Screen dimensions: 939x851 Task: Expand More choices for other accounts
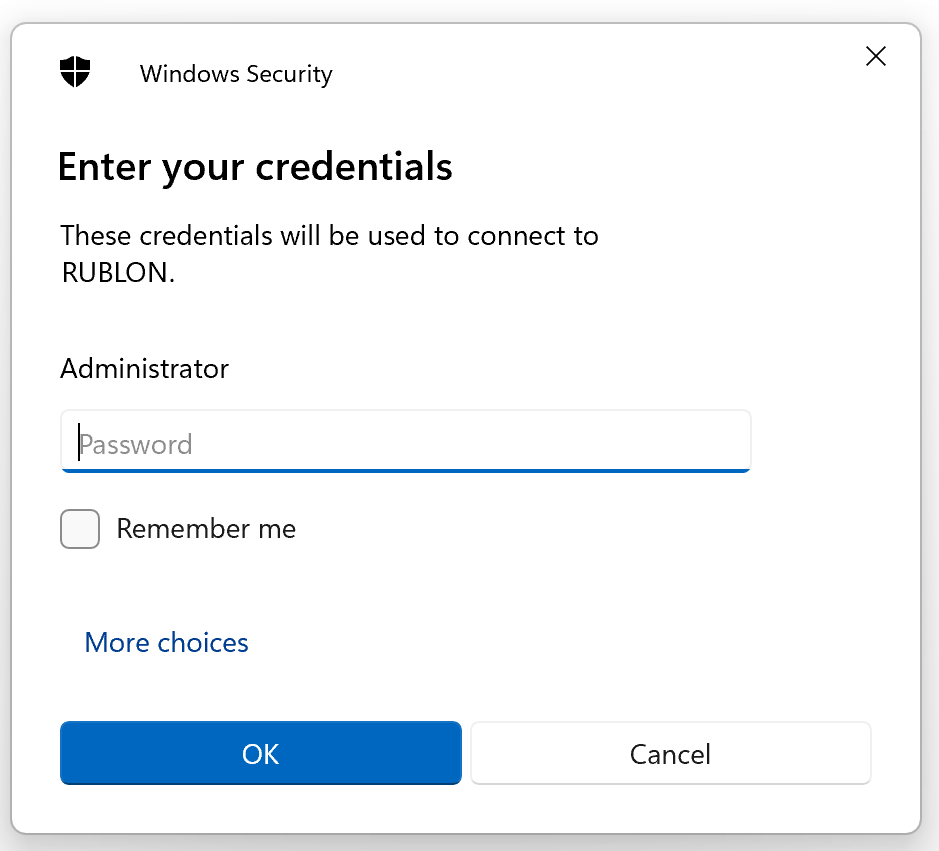(166, 642)
